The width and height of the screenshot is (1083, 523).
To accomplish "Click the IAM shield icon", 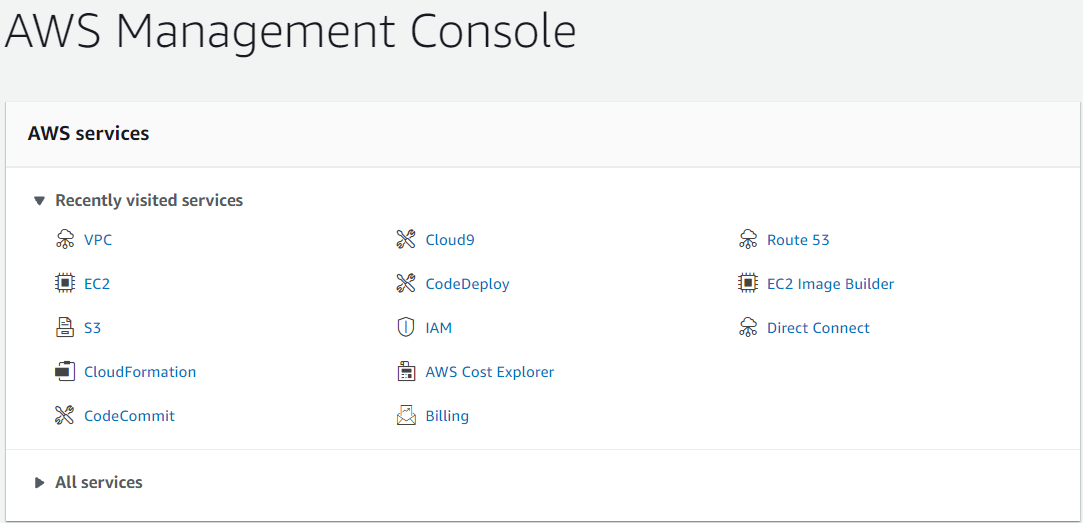I will [x=405, y=327].
